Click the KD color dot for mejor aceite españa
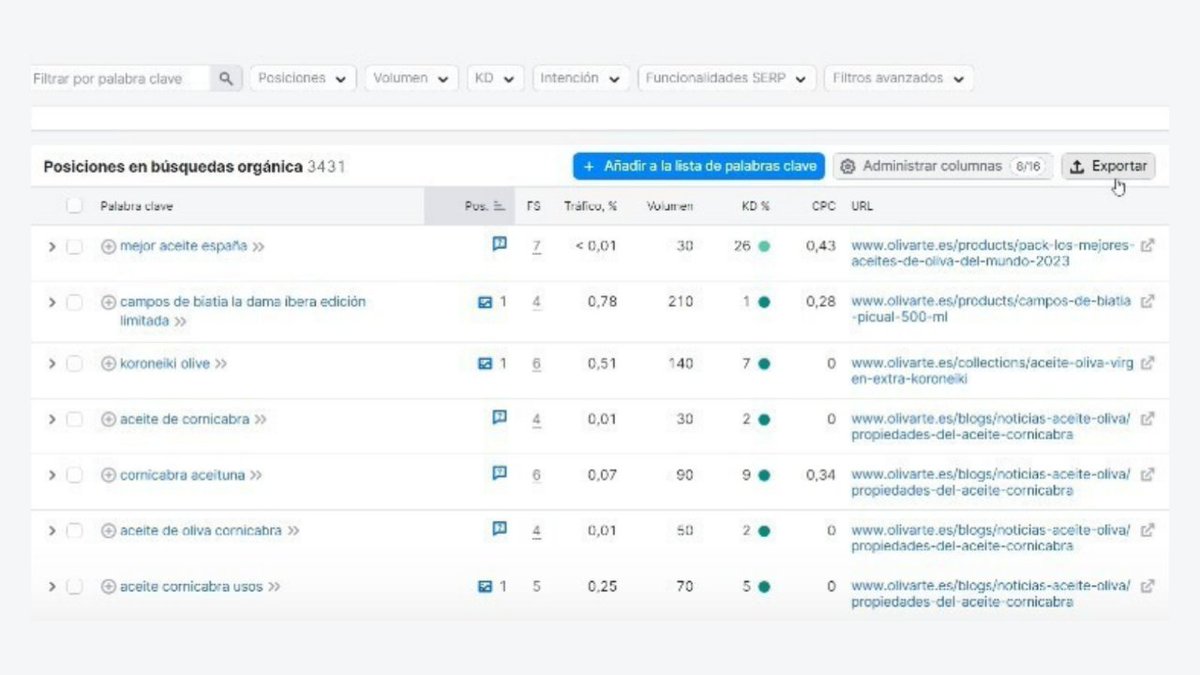The width and height of the screenshot is (1200, 675). 765,246
